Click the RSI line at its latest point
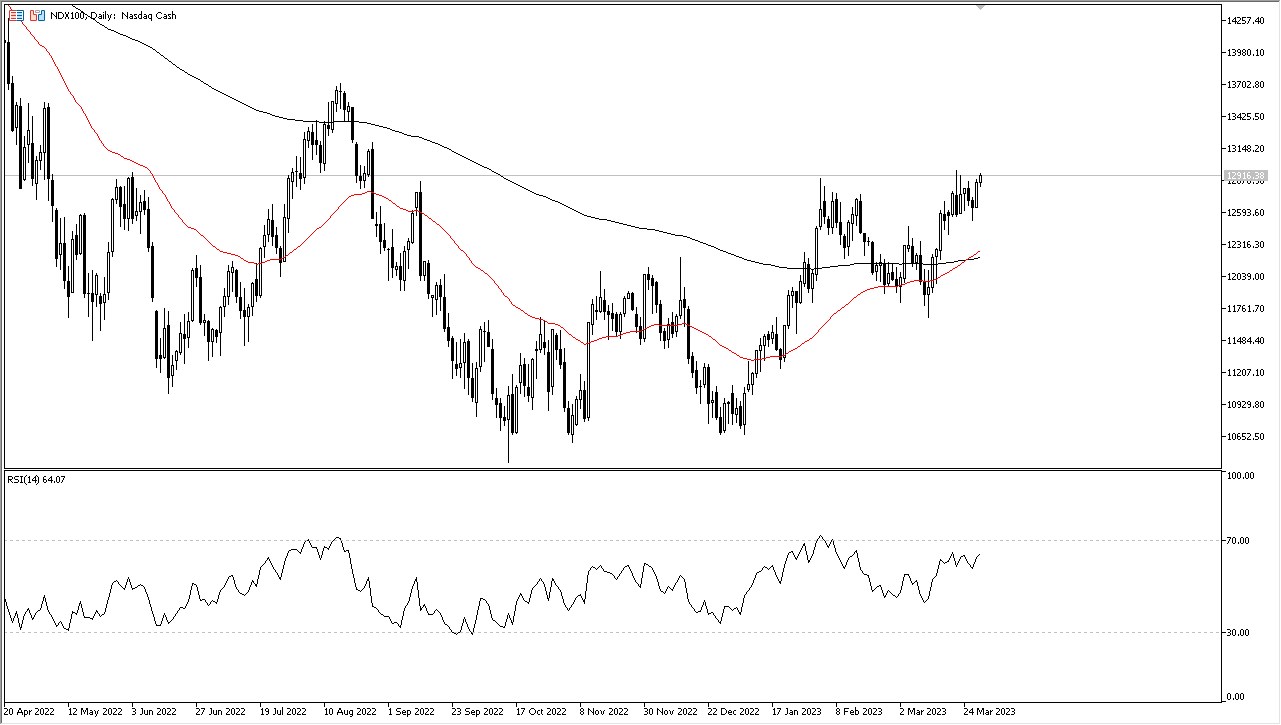Screen dimensions: 1281x725 [x=978, y=555]
